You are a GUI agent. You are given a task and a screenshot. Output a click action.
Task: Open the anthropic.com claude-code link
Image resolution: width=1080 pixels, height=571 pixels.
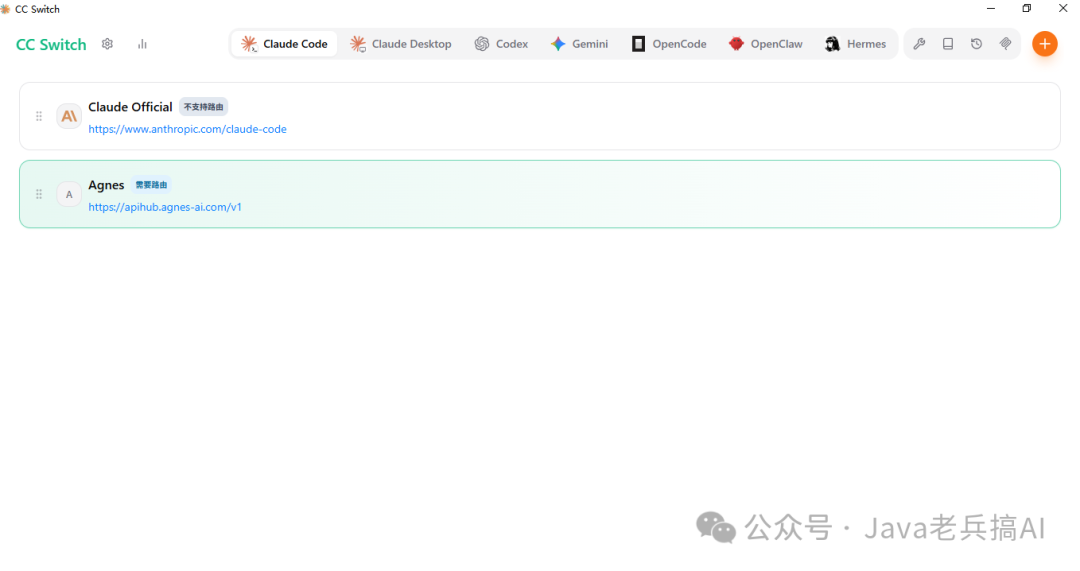(187, 129)
